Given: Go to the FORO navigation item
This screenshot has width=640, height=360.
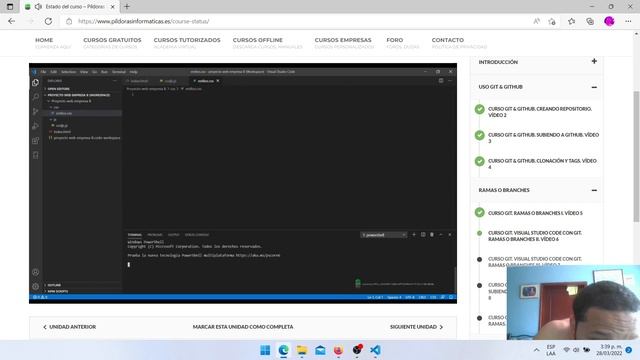Looking at the screenshot, I should point(395,40).
